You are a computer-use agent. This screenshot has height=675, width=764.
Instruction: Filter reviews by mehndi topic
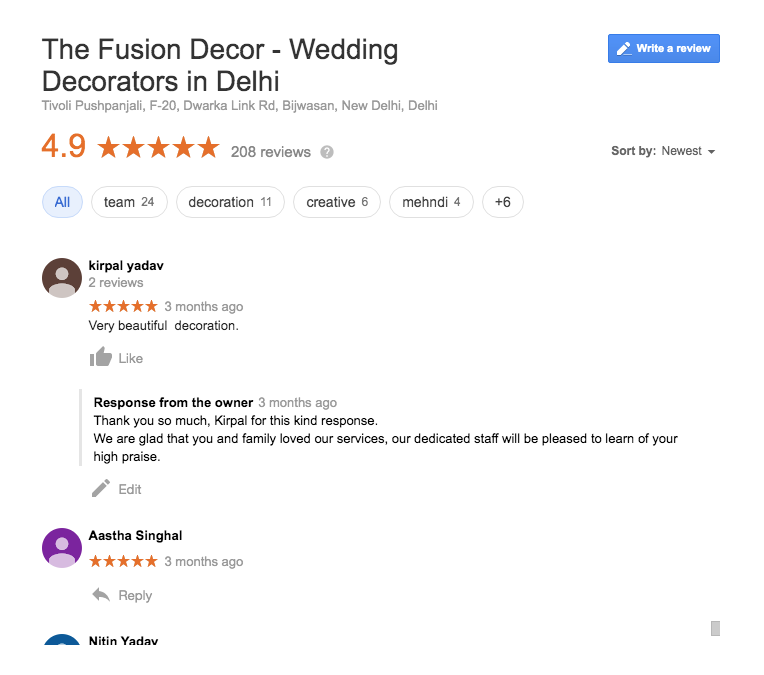coord(431,202)
